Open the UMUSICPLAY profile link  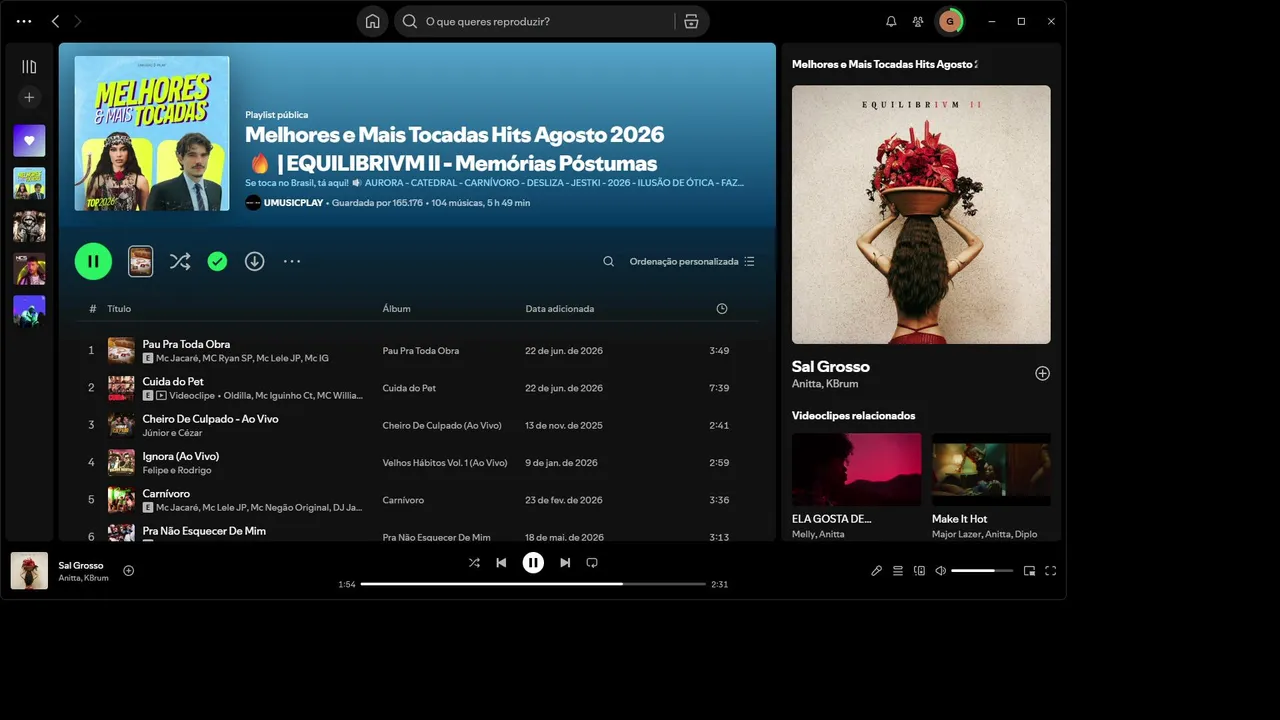point(292,203)
